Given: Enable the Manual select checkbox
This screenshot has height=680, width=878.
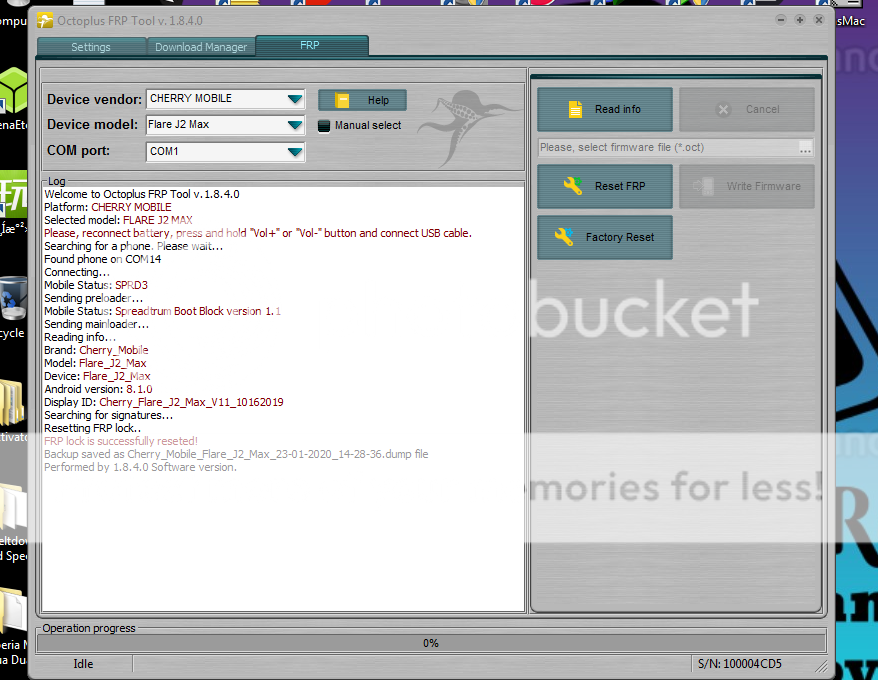Looking at the screenshot, I should (x=324, y=126).
